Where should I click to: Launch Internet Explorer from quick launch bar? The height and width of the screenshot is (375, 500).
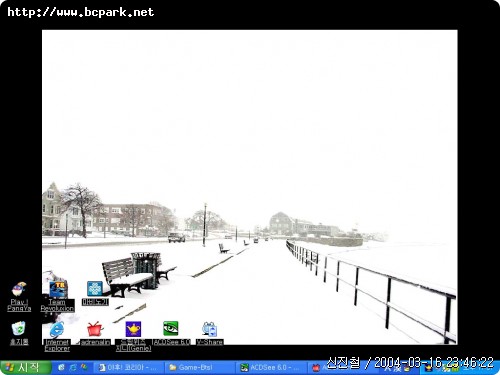coord(73,367)
